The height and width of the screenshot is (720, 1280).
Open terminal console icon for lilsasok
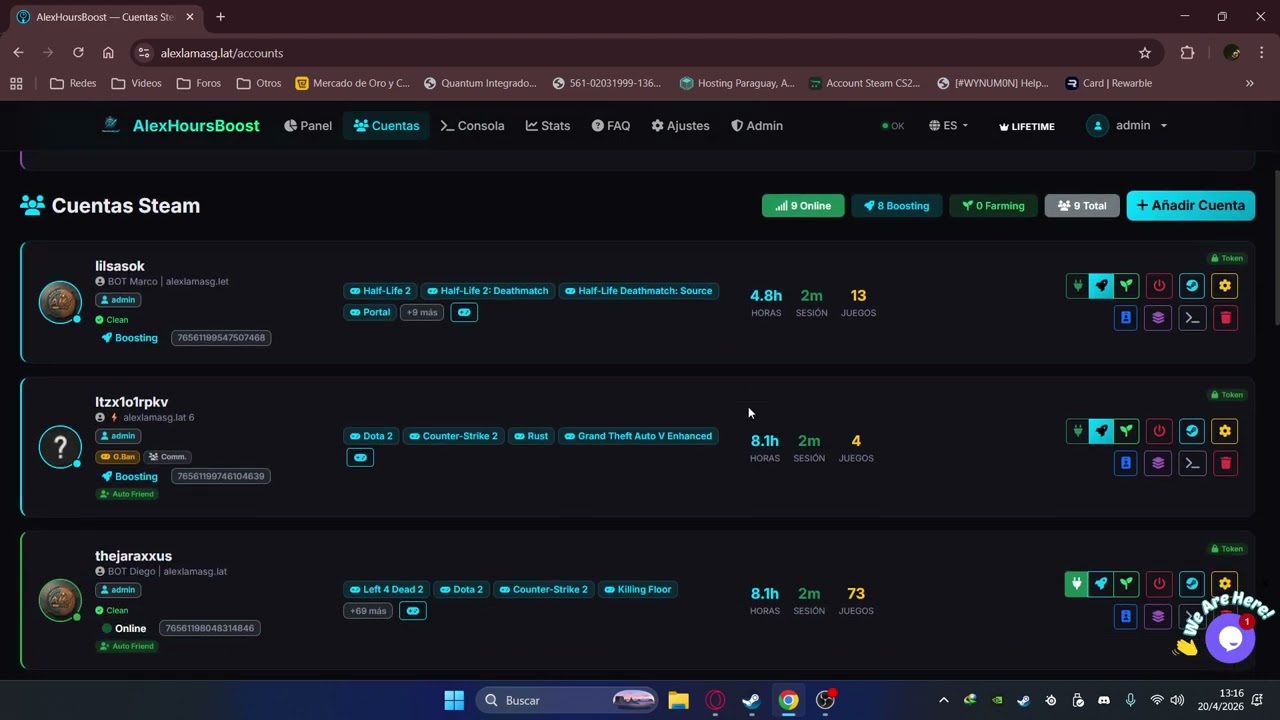pos(1192,318)
